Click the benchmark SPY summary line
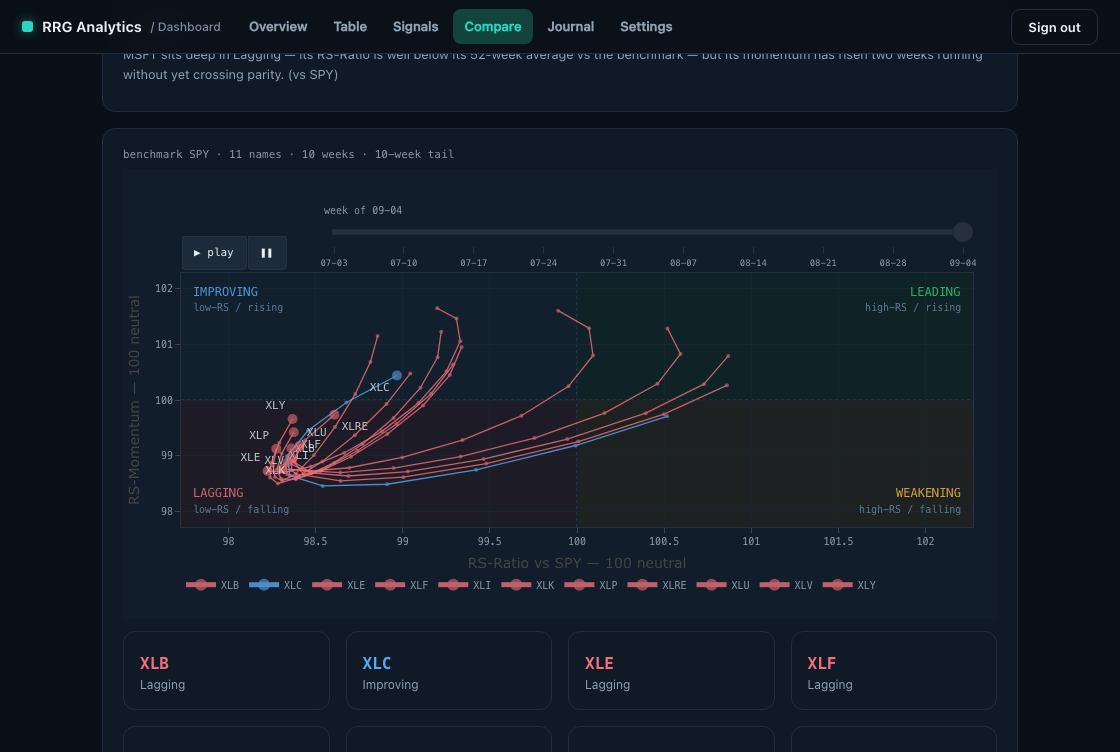 (289, 154)
